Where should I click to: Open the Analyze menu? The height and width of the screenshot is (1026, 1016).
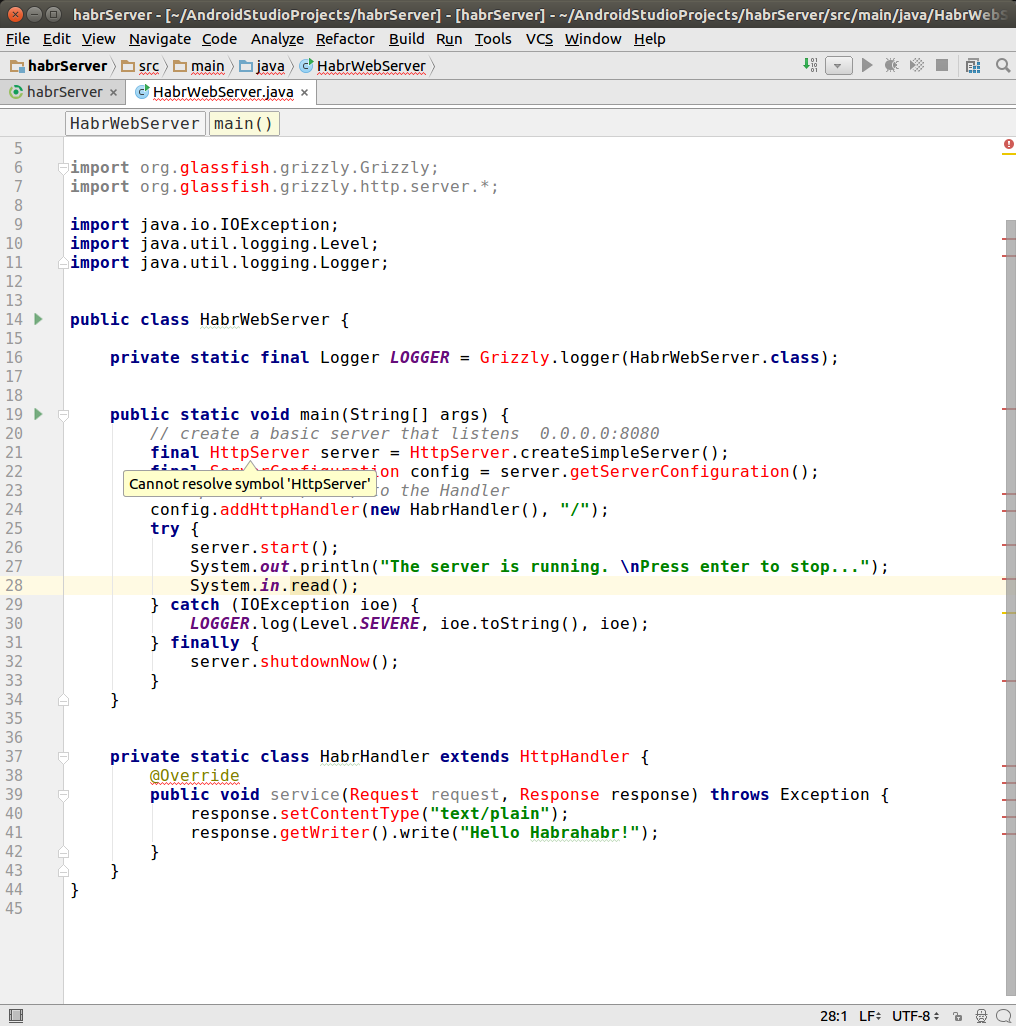(277, 39)
